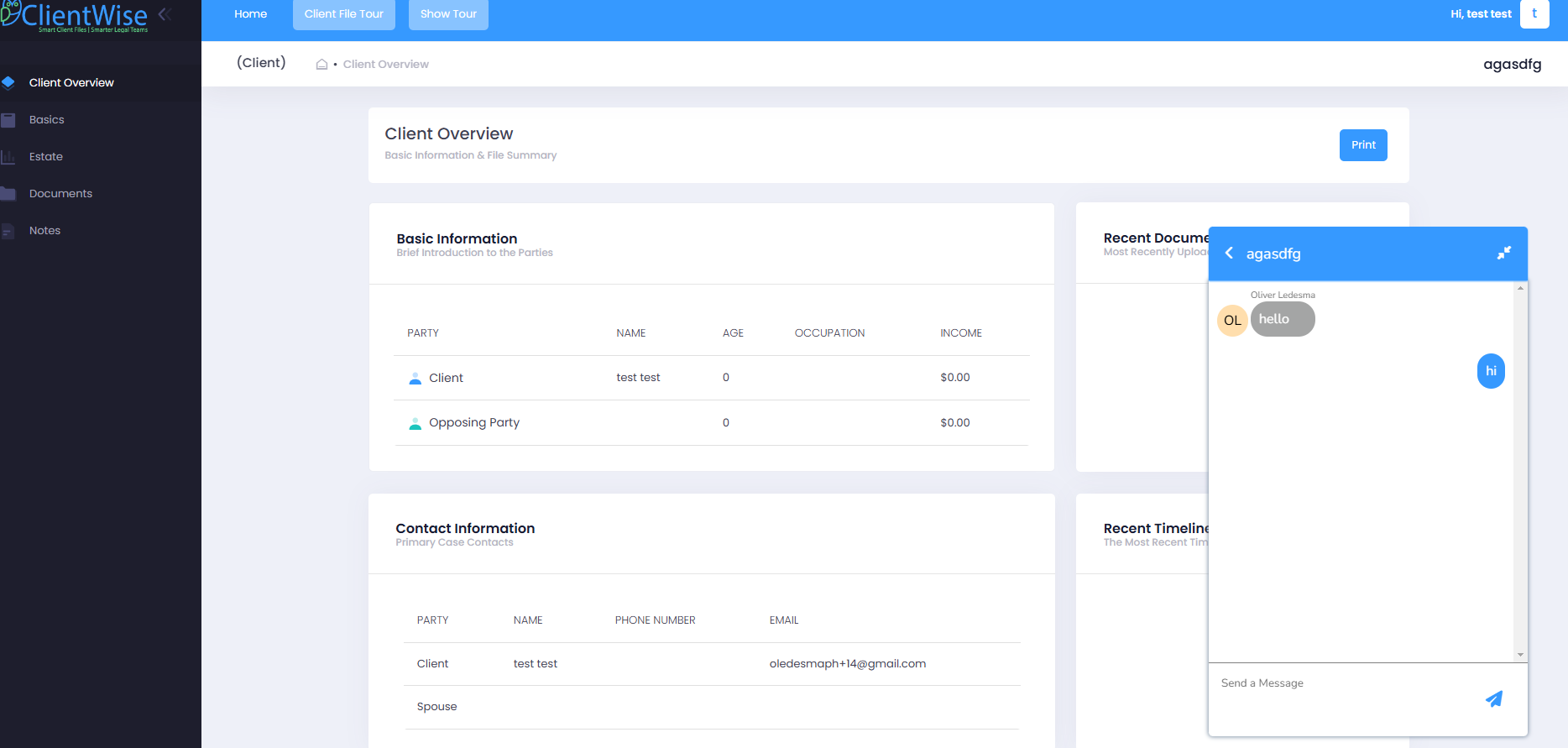Click the Notes sidebar icon
The image size is (1568, 748).
point(8,231)
